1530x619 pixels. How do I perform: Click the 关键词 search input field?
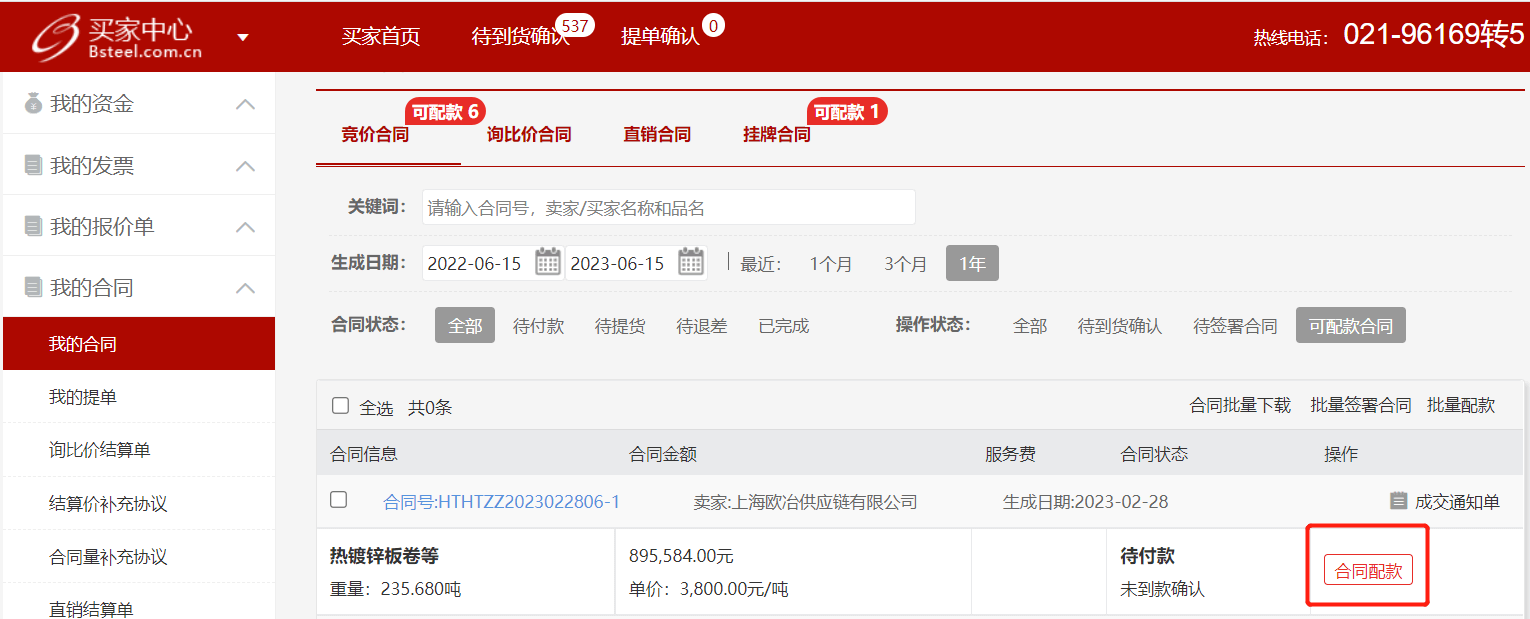668,208
